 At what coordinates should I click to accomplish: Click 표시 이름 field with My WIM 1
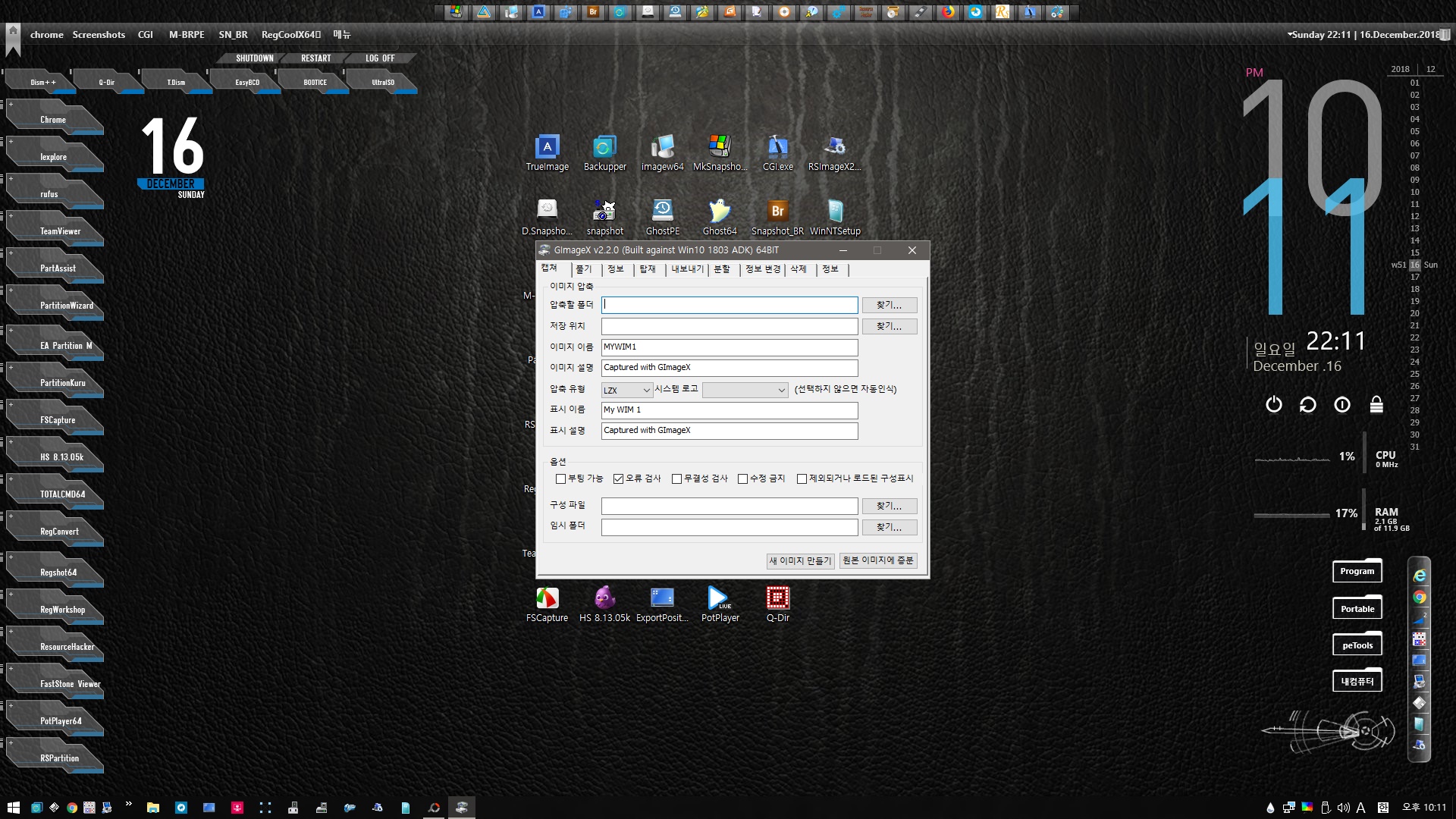(730, 410)
